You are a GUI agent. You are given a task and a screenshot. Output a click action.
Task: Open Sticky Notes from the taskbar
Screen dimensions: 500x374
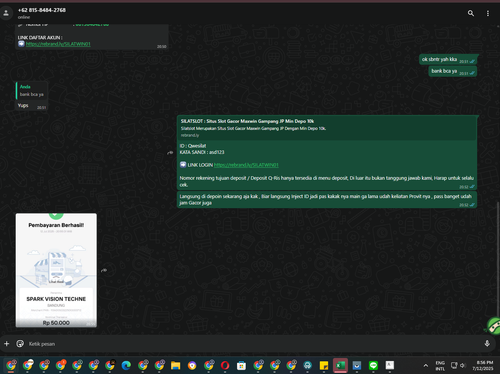pyautogui.click(x=324, y=366)
